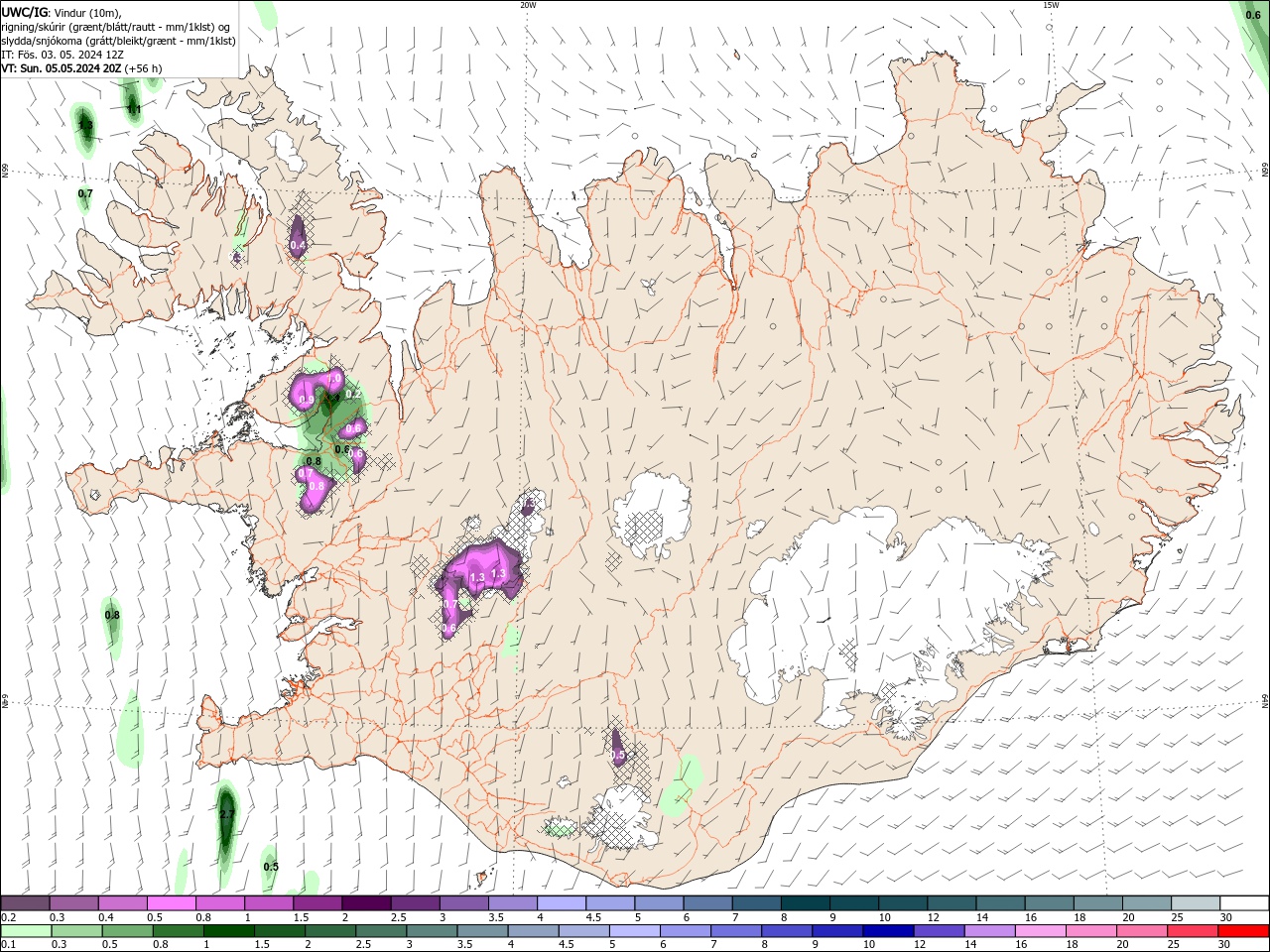Select the darkest purple 2 swatch in upper legend
Screen dimensions: 1270x952
coord(365,903)
